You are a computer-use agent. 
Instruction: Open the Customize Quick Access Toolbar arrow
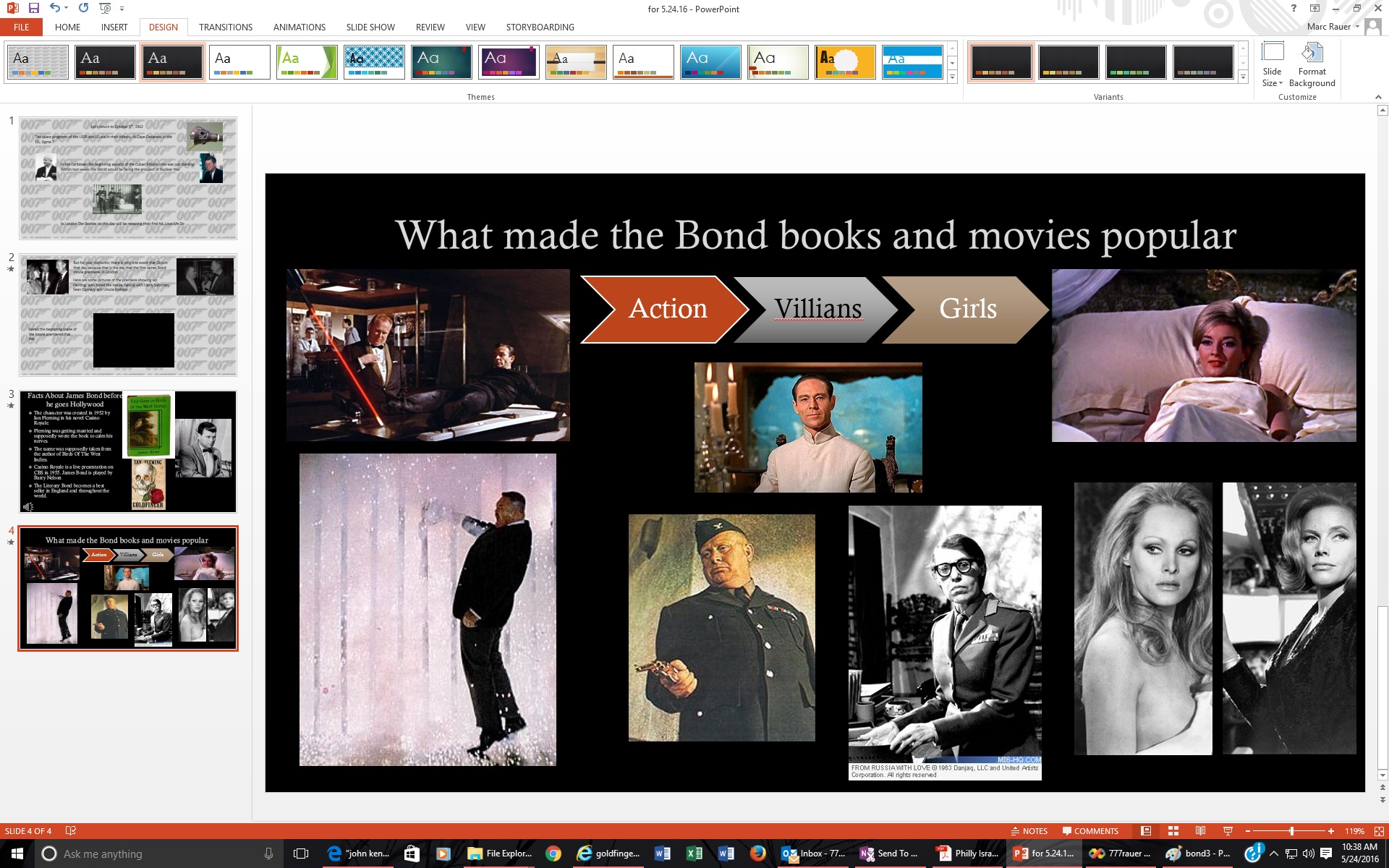pyautogui.click(x=122, y=9)
